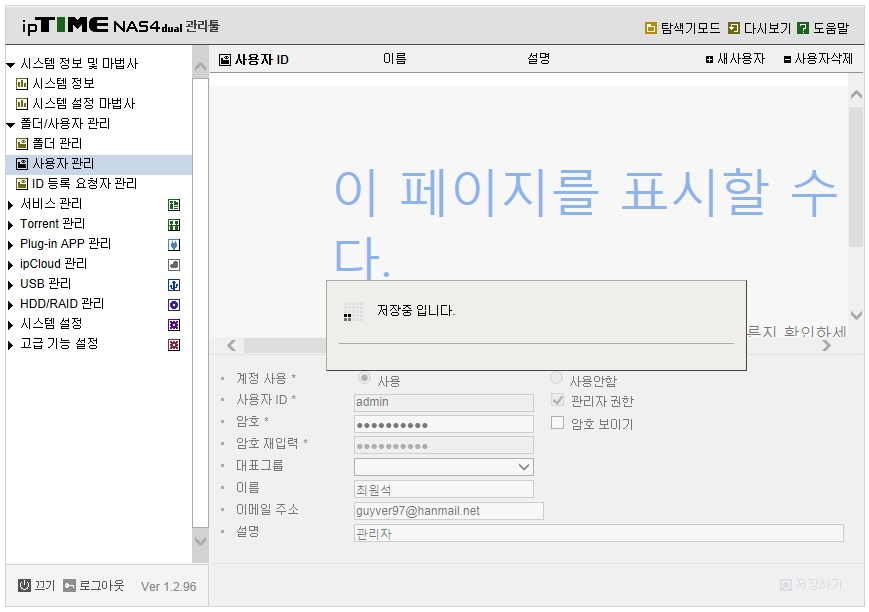Enable the 암호 보이기 checkbox
Image resolution: width=869 pixels, height=612 pixels.
point(558,423)
